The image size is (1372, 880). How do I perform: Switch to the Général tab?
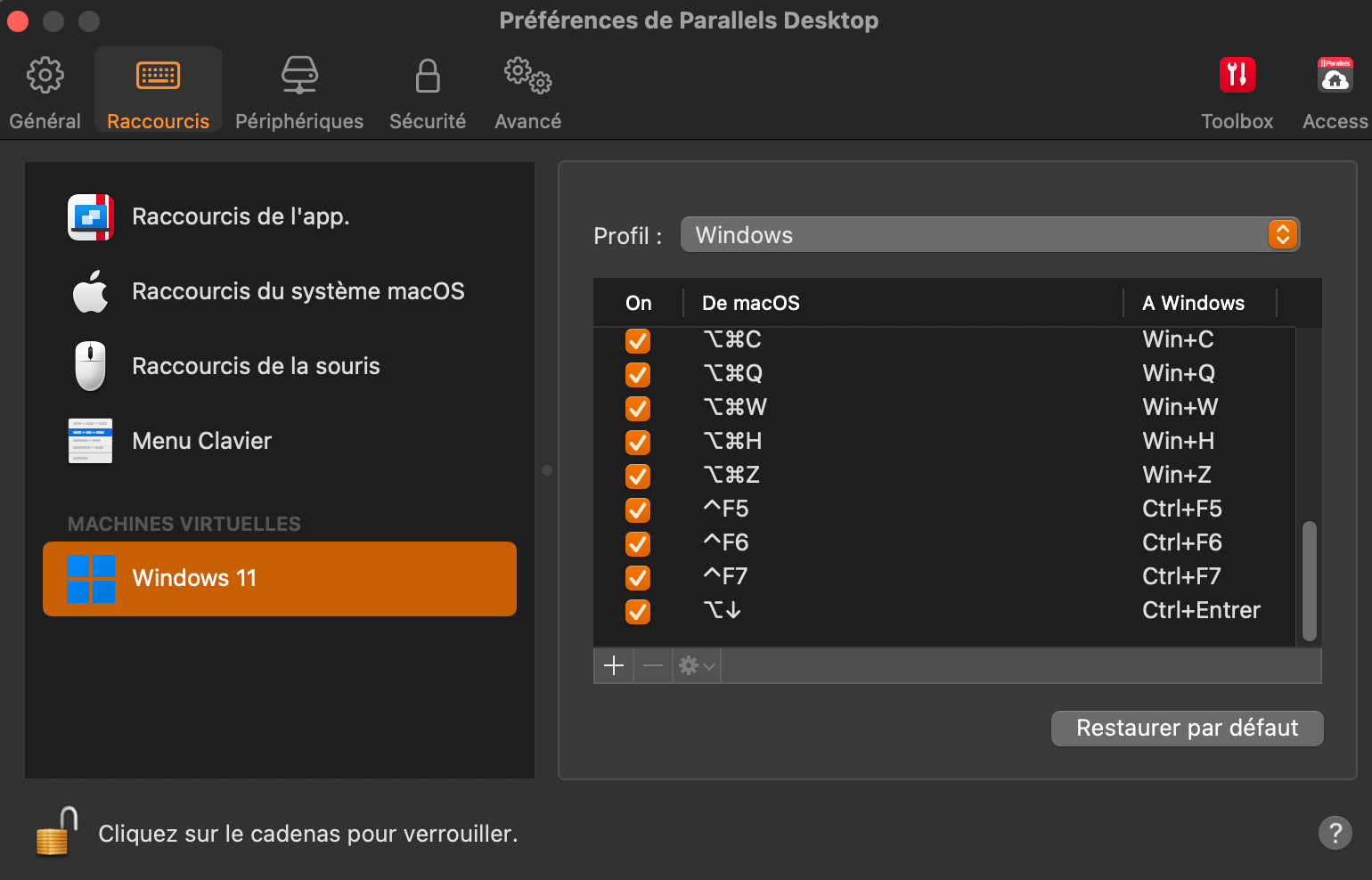coord(45,89)
